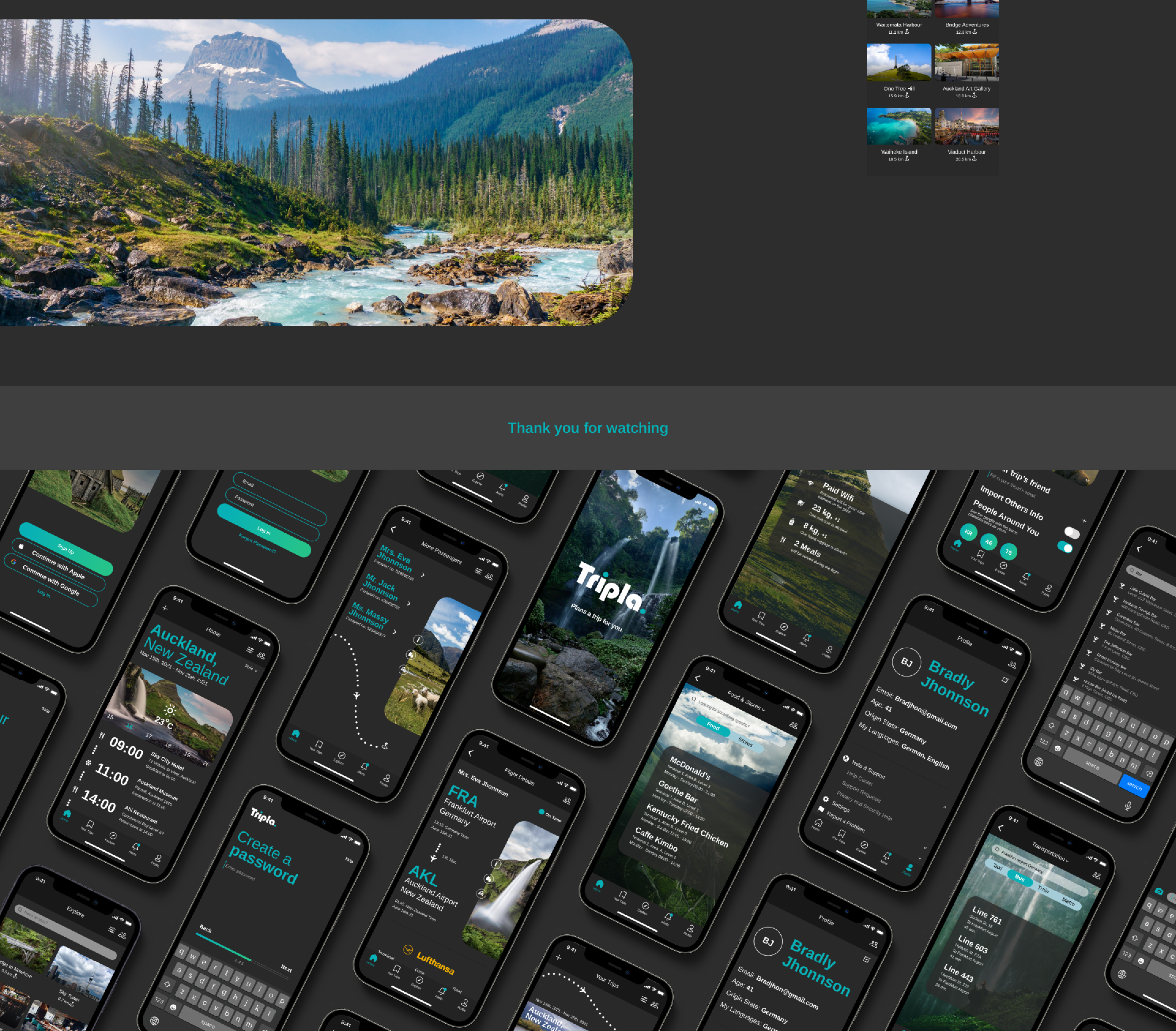
Task: Tap the Help & Support lifebuoy icon
Action: 846,759
